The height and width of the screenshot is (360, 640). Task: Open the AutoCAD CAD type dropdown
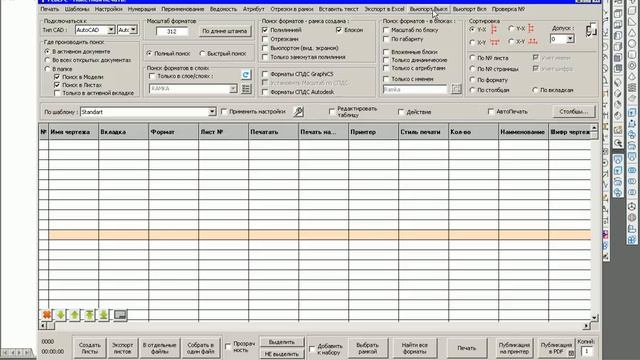111,30
